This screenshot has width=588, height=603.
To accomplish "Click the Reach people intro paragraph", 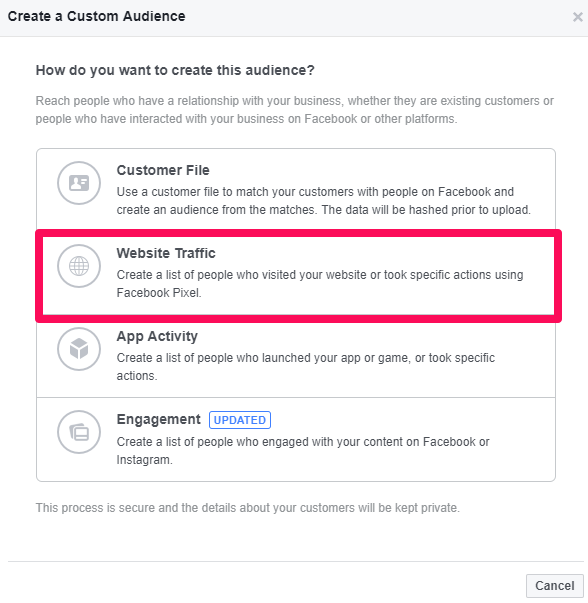I will pos(295,110).
